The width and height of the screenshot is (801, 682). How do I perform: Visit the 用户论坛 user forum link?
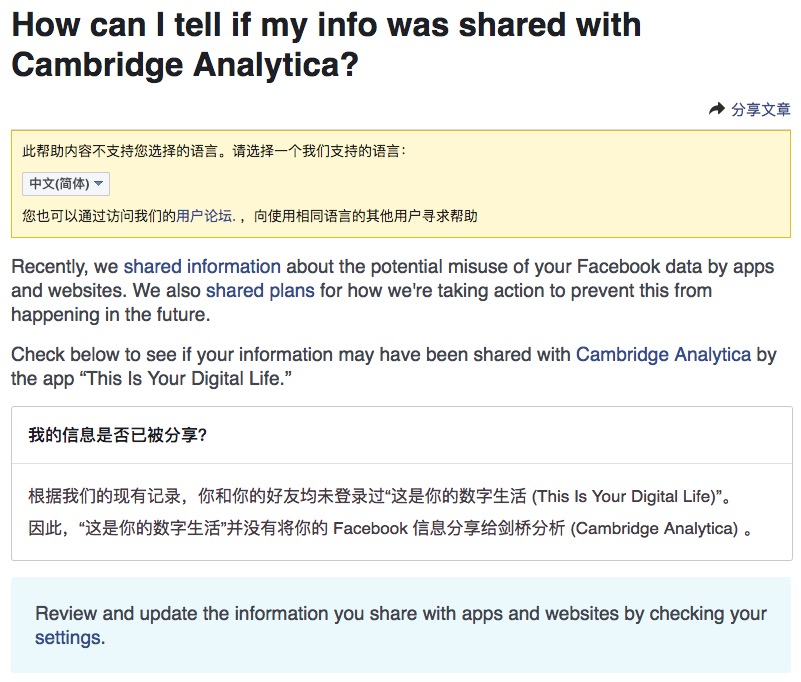pos(206,215)
